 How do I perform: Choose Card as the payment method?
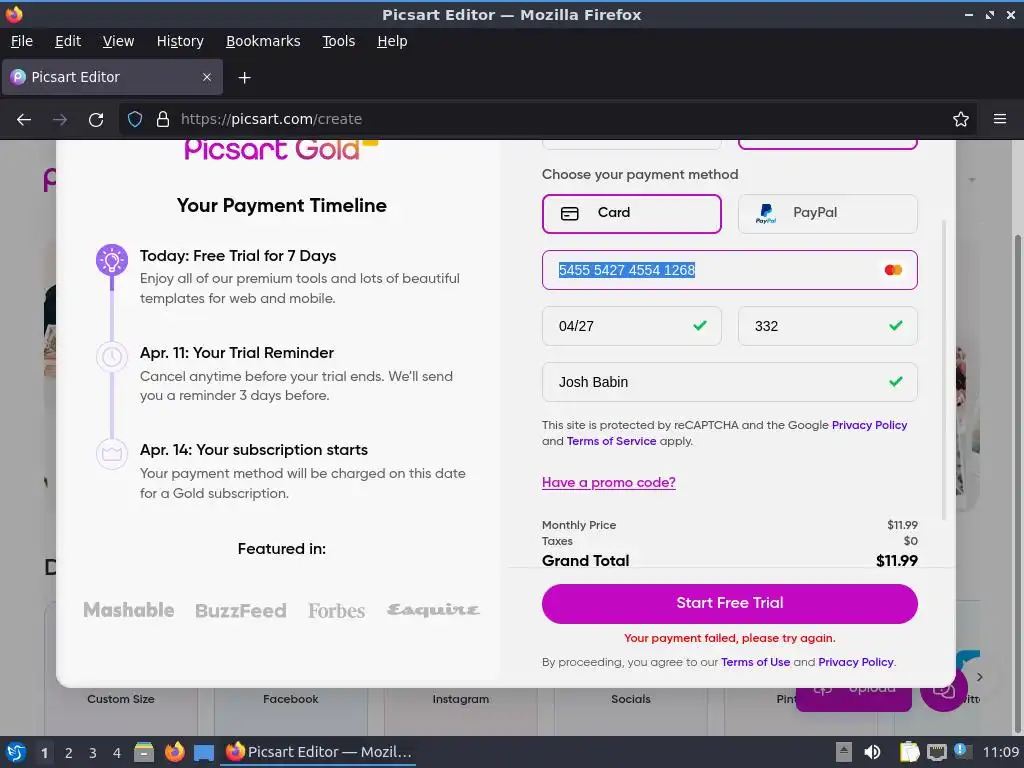(x=632, y=214)
